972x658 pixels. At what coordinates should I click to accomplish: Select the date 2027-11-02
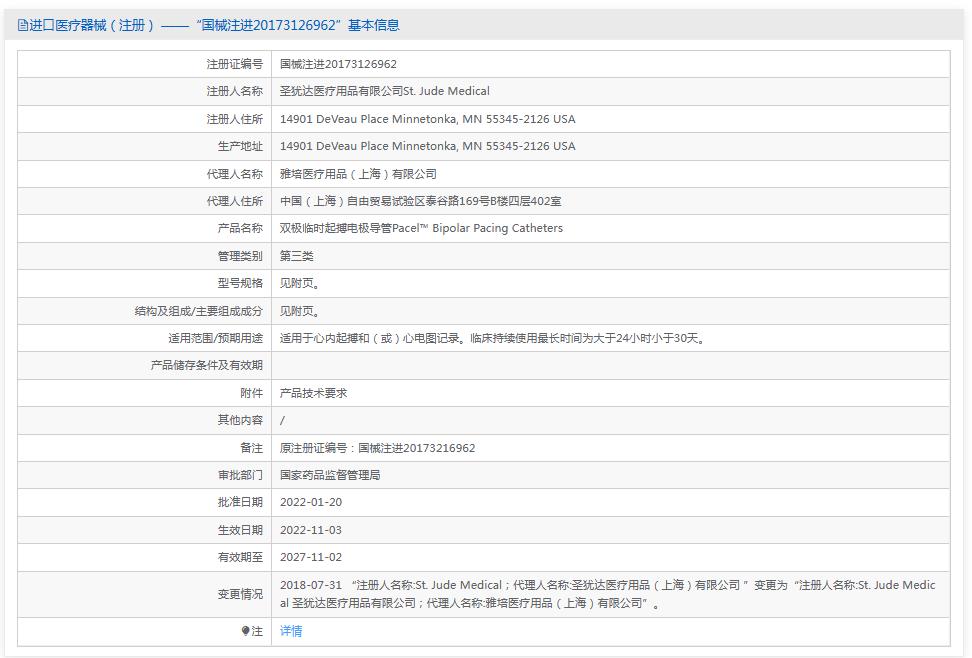tap(311, 558)
